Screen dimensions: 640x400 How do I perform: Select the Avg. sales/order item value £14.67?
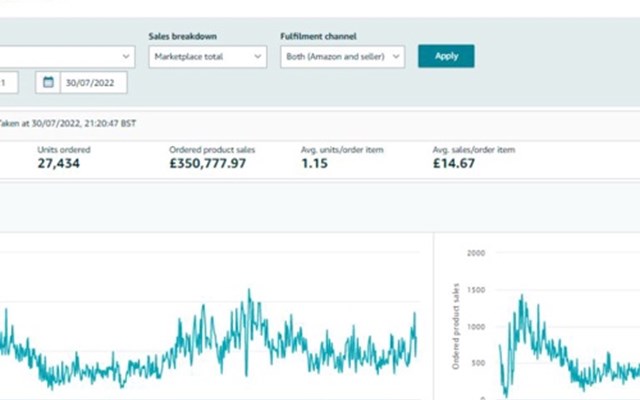pos(454,163)
